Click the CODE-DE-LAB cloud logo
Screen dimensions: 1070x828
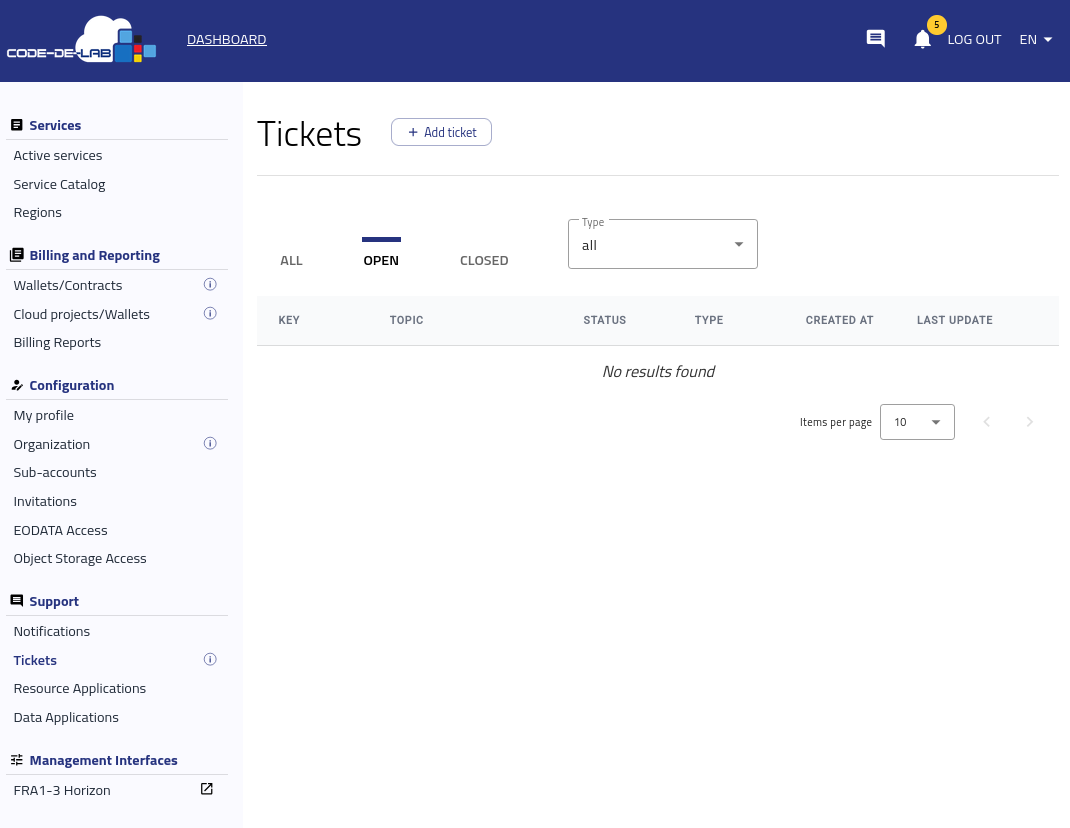pyautogui.click(x=81, y=40)
